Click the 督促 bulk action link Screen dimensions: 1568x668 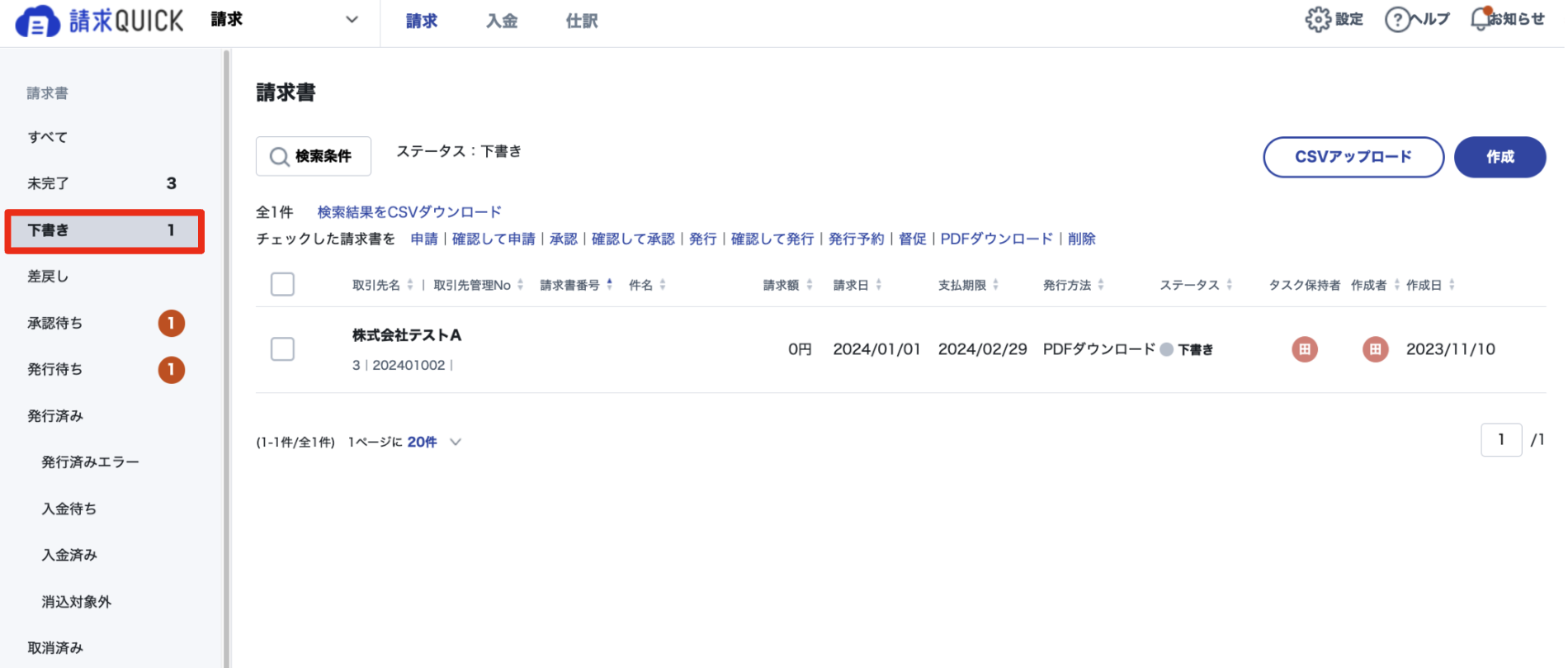click(x=913, y=239)
